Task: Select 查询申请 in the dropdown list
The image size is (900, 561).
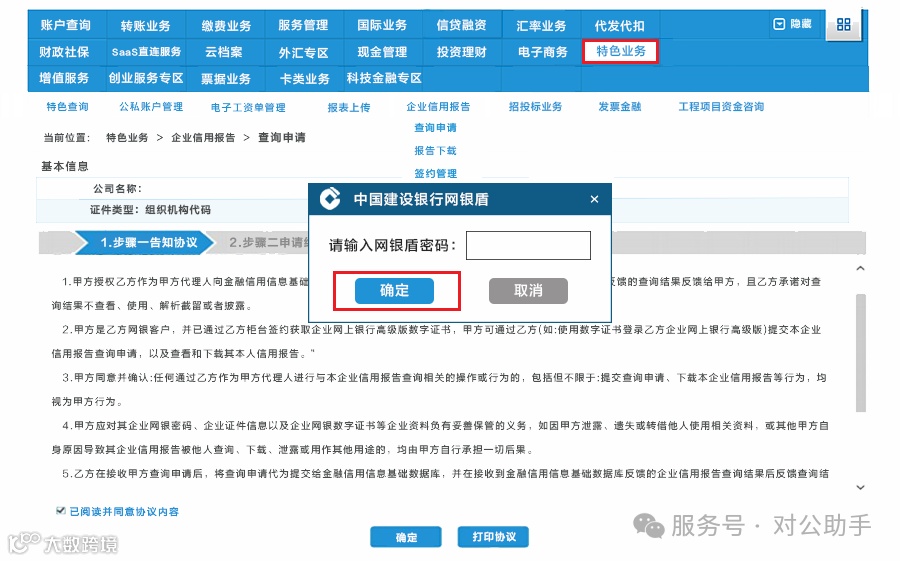Action: coord(436,127)
